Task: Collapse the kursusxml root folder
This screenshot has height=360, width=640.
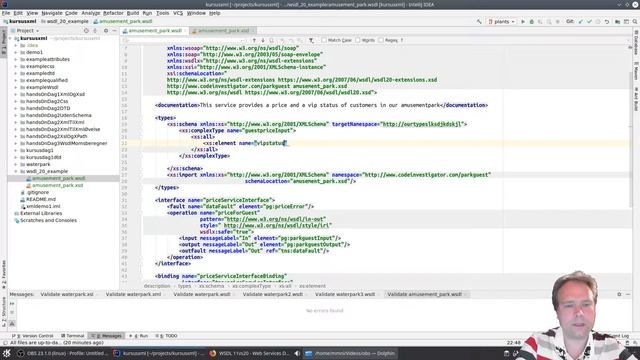Action: [x=11, y=38]
